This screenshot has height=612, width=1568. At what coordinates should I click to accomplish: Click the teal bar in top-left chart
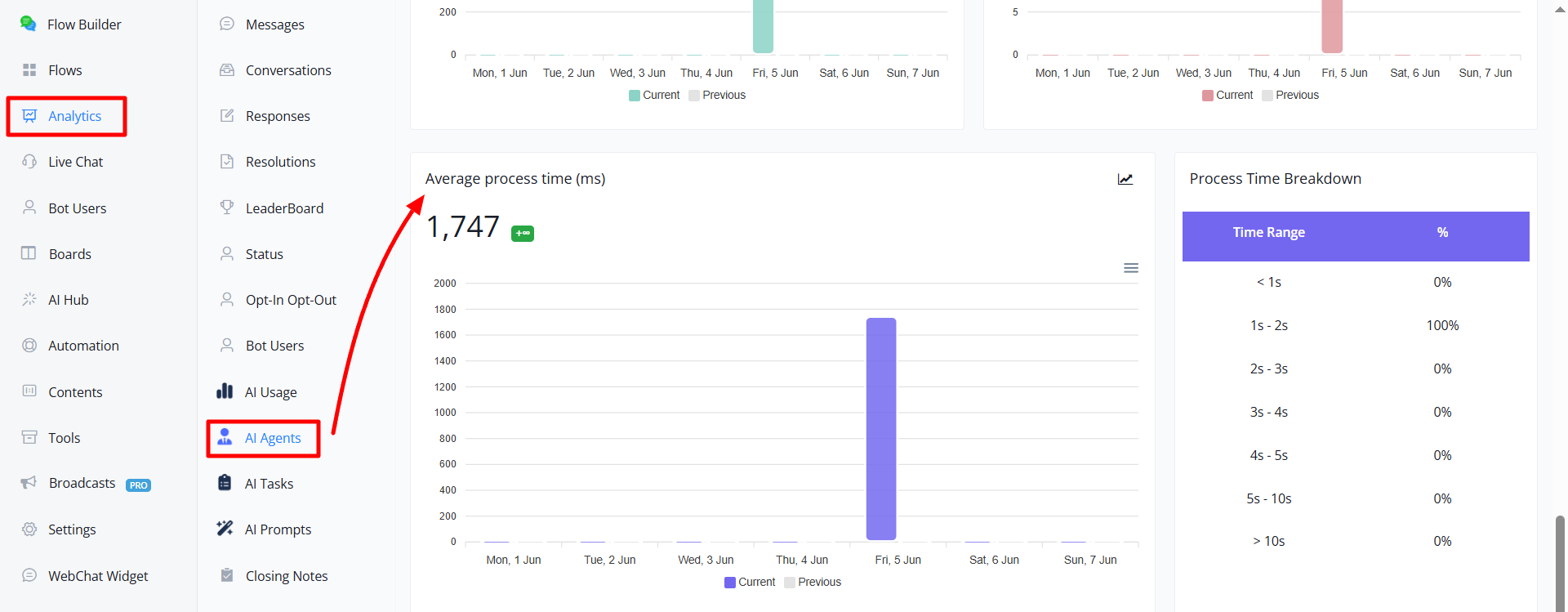click(x=763, y=26)
